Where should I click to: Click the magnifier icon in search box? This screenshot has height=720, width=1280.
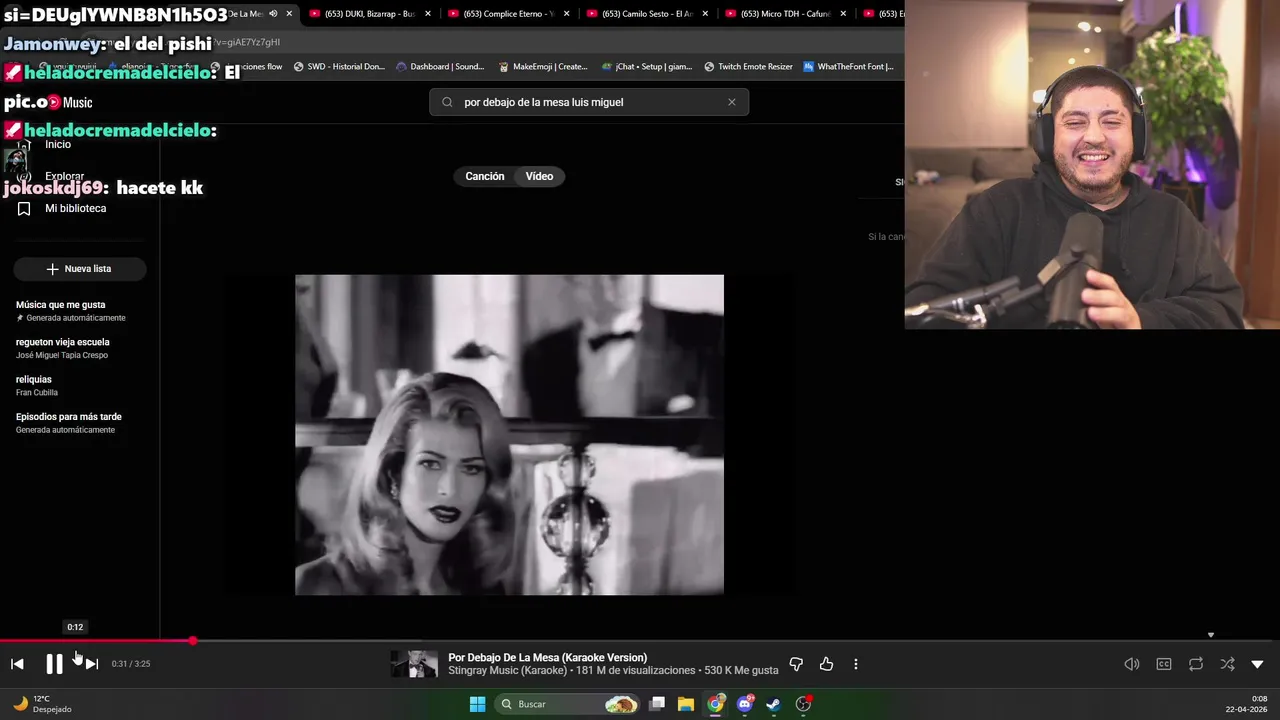click(x=447, y=102)
